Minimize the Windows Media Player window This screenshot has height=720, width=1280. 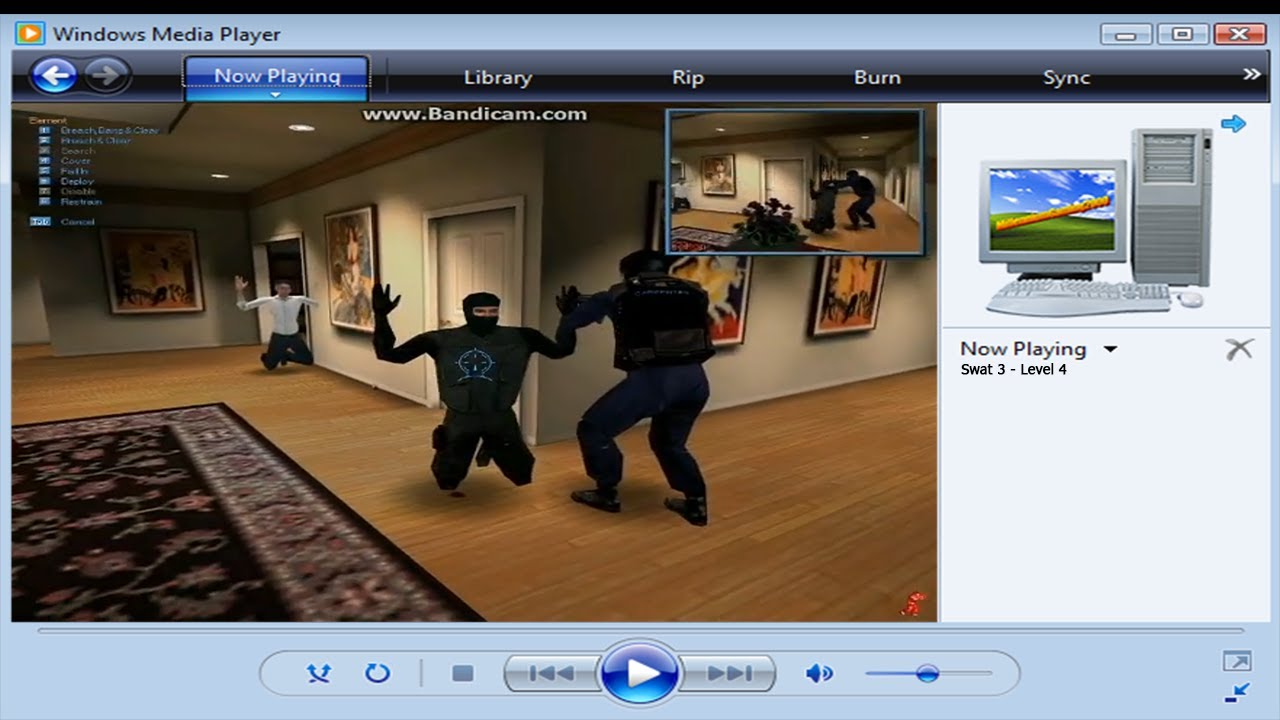[1126, 35]
